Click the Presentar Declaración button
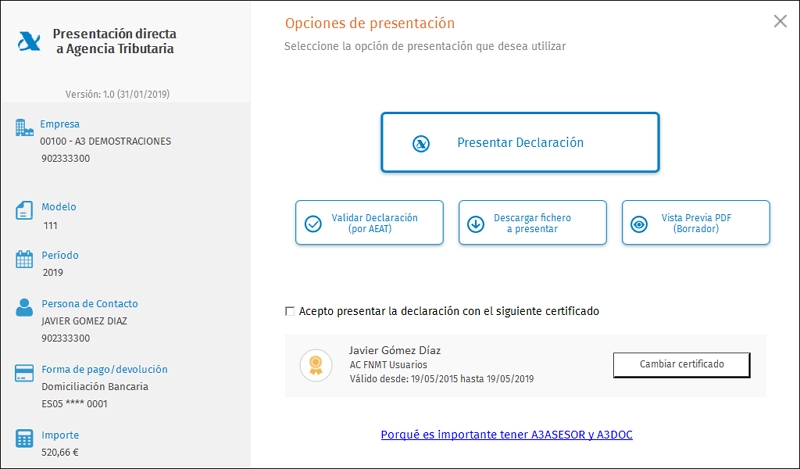The height and width of the screenshot is (469, 800). (520, 142)
